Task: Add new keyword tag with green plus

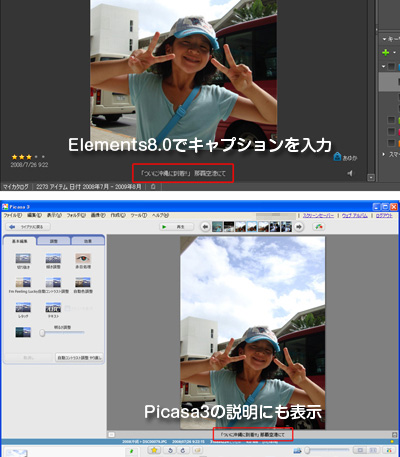Action: (x=386, y=52)
